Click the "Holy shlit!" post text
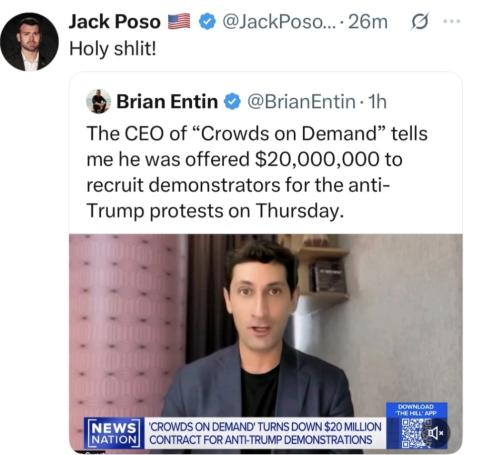The width and height of the screenshot is (500, 455). 113,49
